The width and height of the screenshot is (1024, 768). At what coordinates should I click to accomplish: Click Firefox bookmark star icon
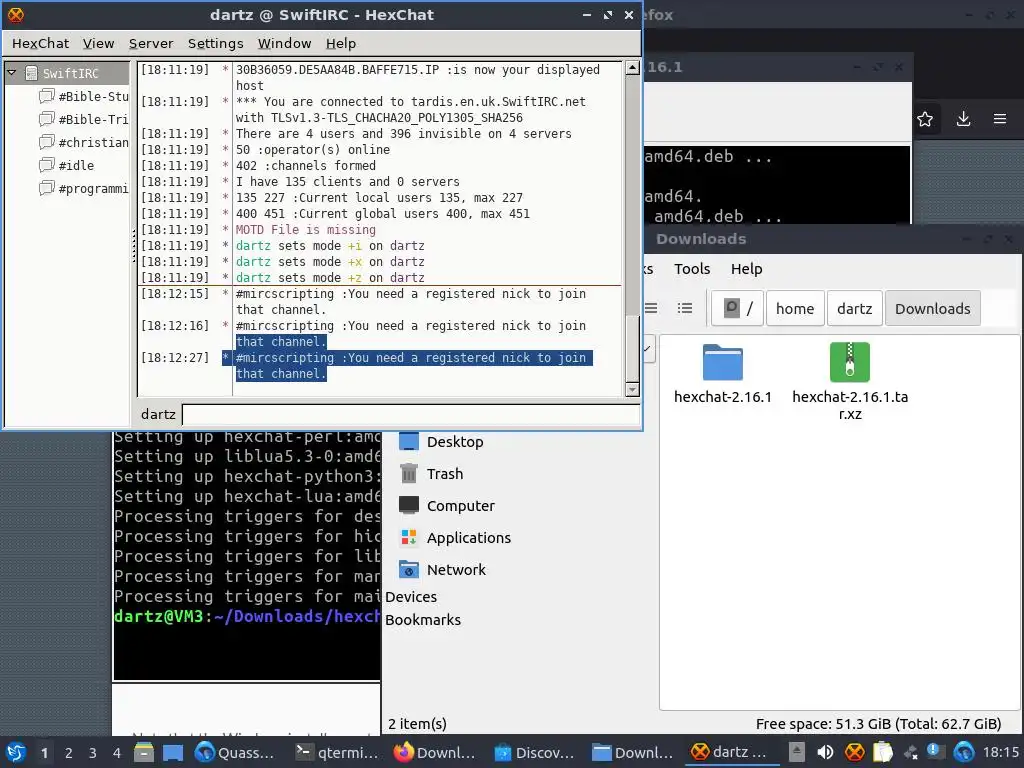(x=925, y=120)
